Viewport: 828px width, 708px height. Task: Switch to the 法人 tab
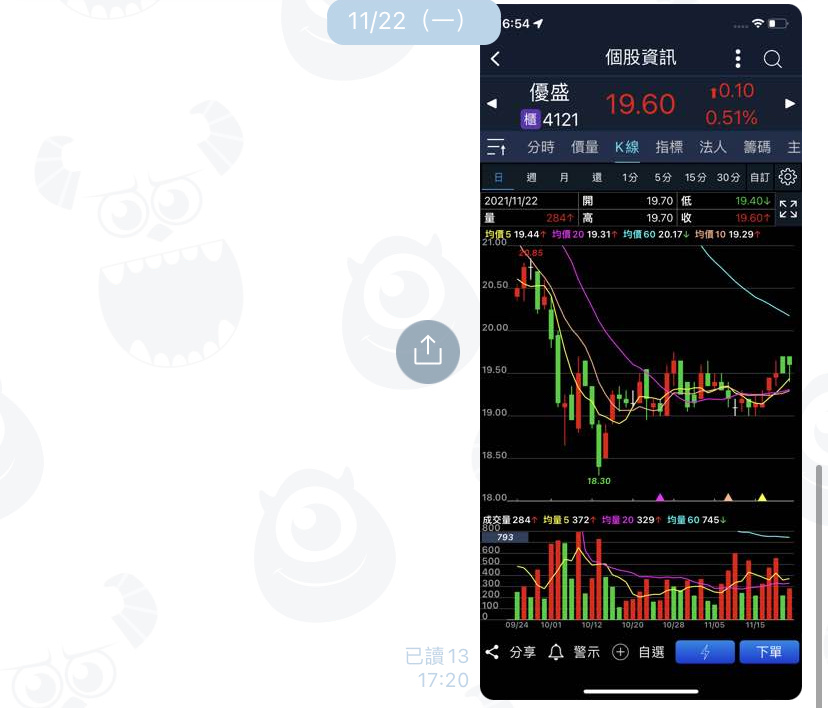(713, 147)
